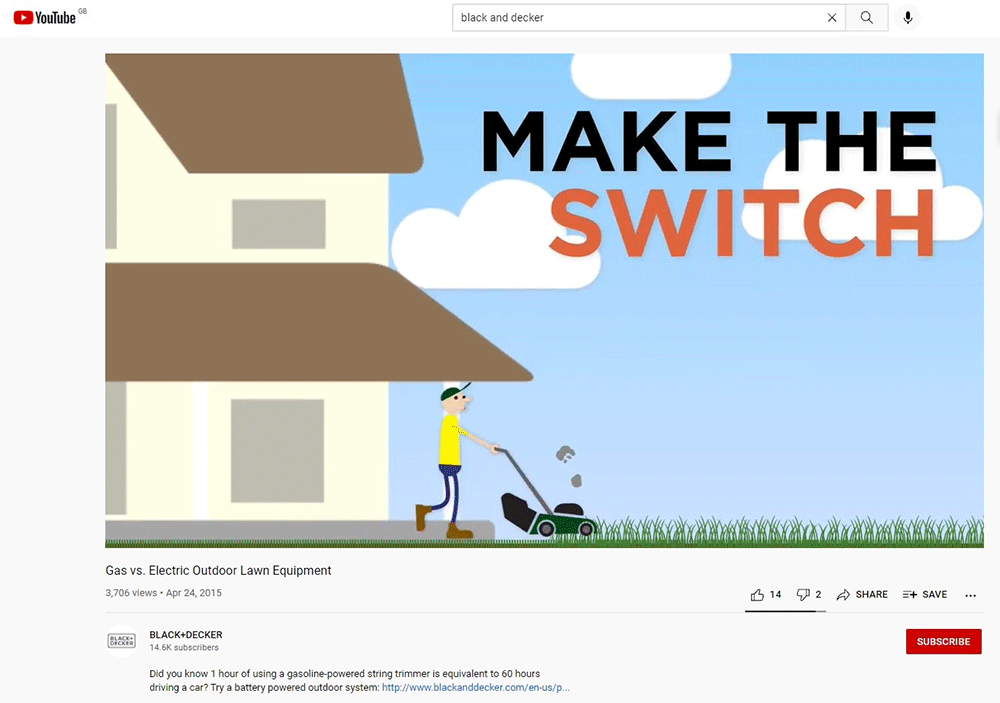Click the 'Gas vs. Electric' video title
Viewport: 1000px width, 703px height.
point(218,570)
